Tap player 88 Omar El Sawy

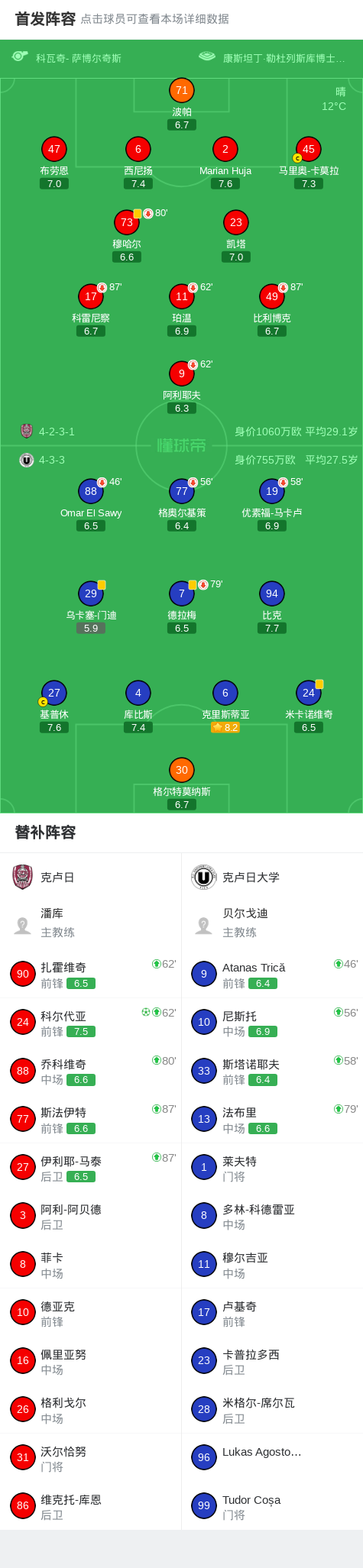(91, 491)
